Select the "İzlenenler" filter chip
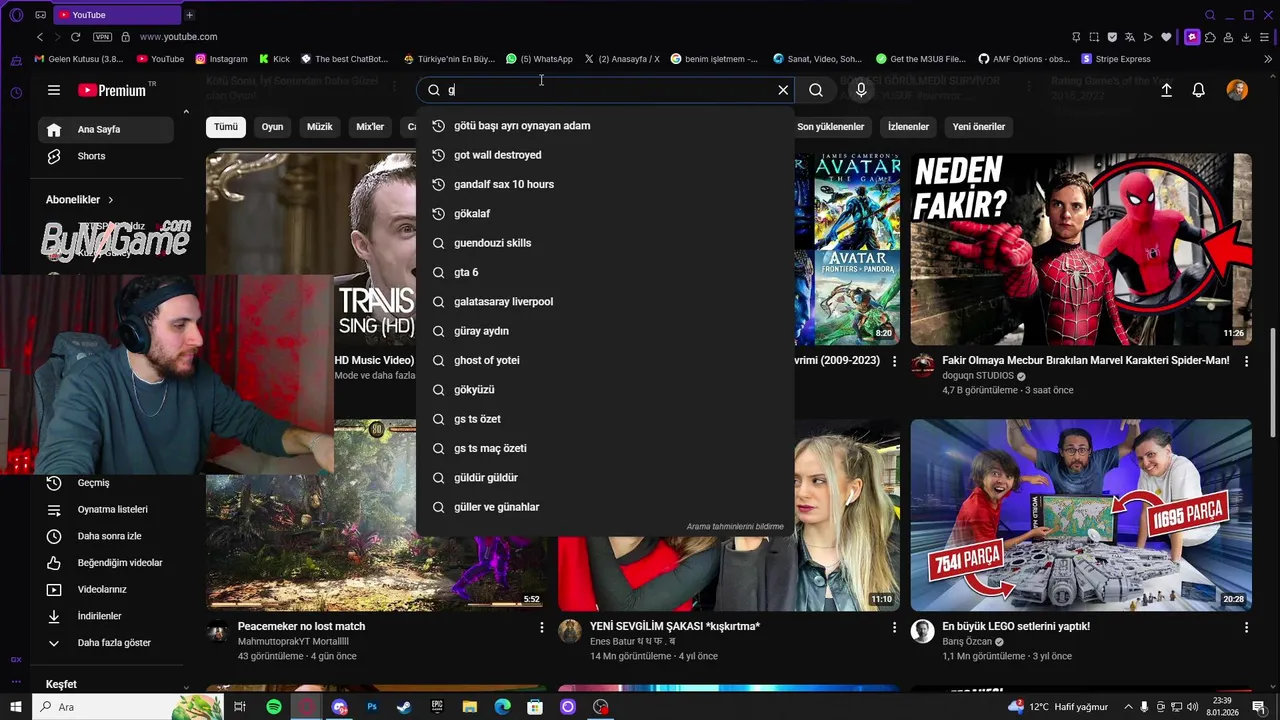Viewport: 1280px width, 720px height. 908,127
